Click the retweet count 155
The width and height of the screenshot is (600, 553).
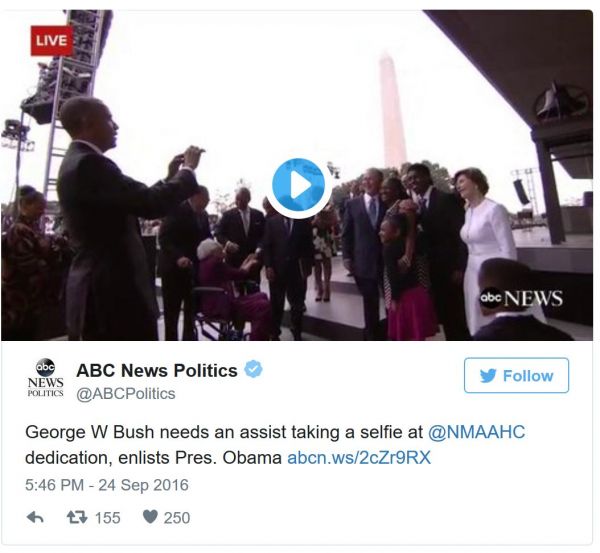tap(107, 517)
